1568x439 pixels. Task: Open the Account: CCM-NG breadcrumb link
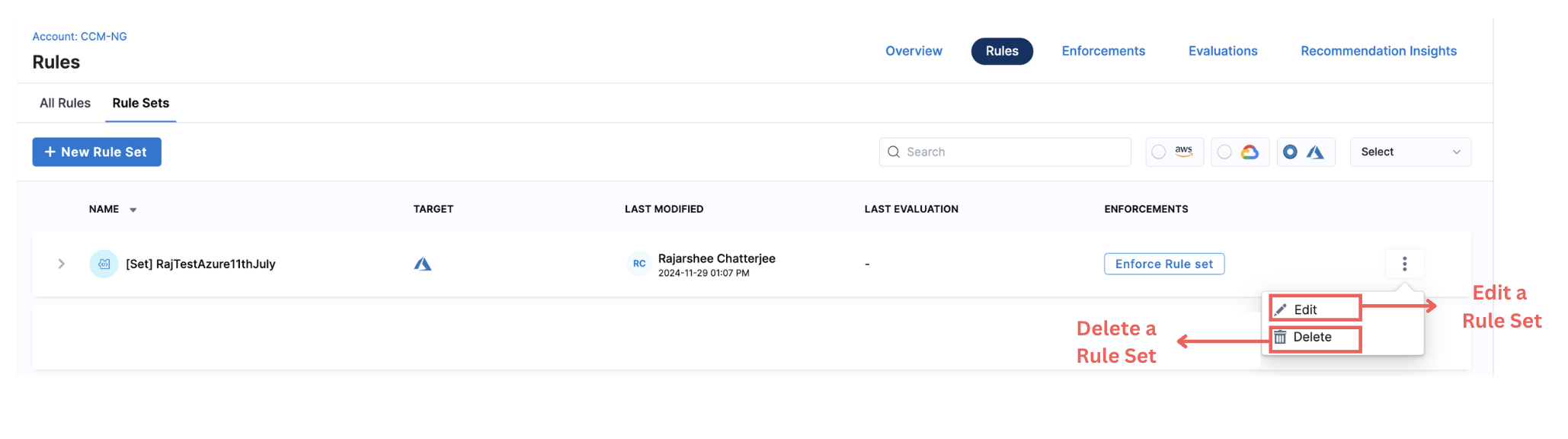click(79, 37)
